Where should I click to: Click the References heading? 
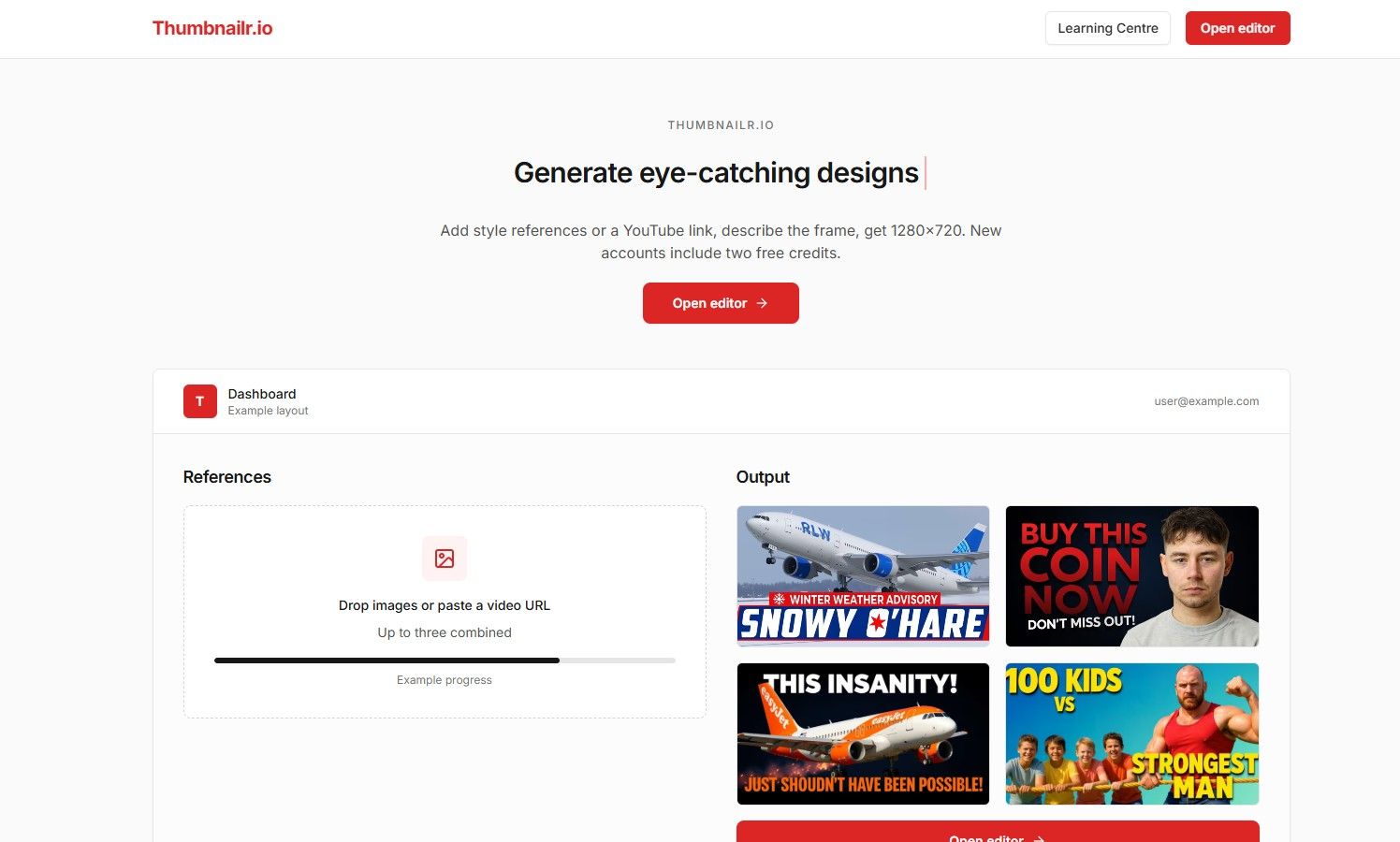tap(227, 477)
